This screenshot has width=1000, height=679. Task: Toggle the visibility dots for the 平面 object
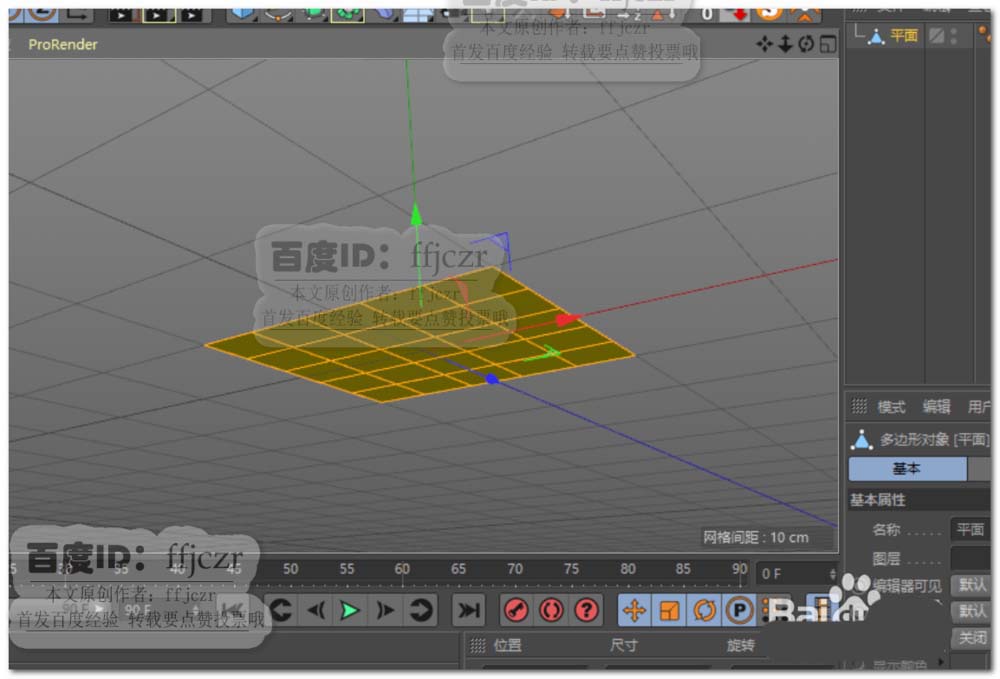[x=953, y=36]
